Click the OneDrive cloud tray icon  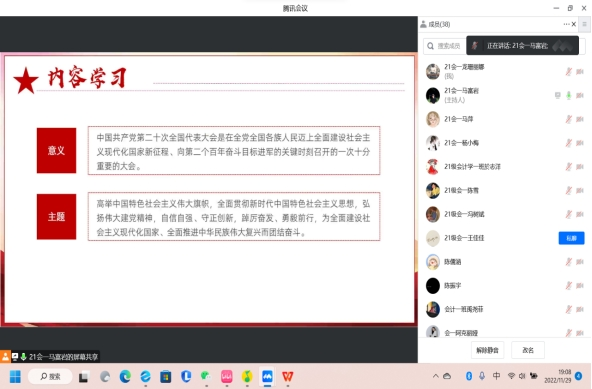pyautogui.click(x=447, y=376)
